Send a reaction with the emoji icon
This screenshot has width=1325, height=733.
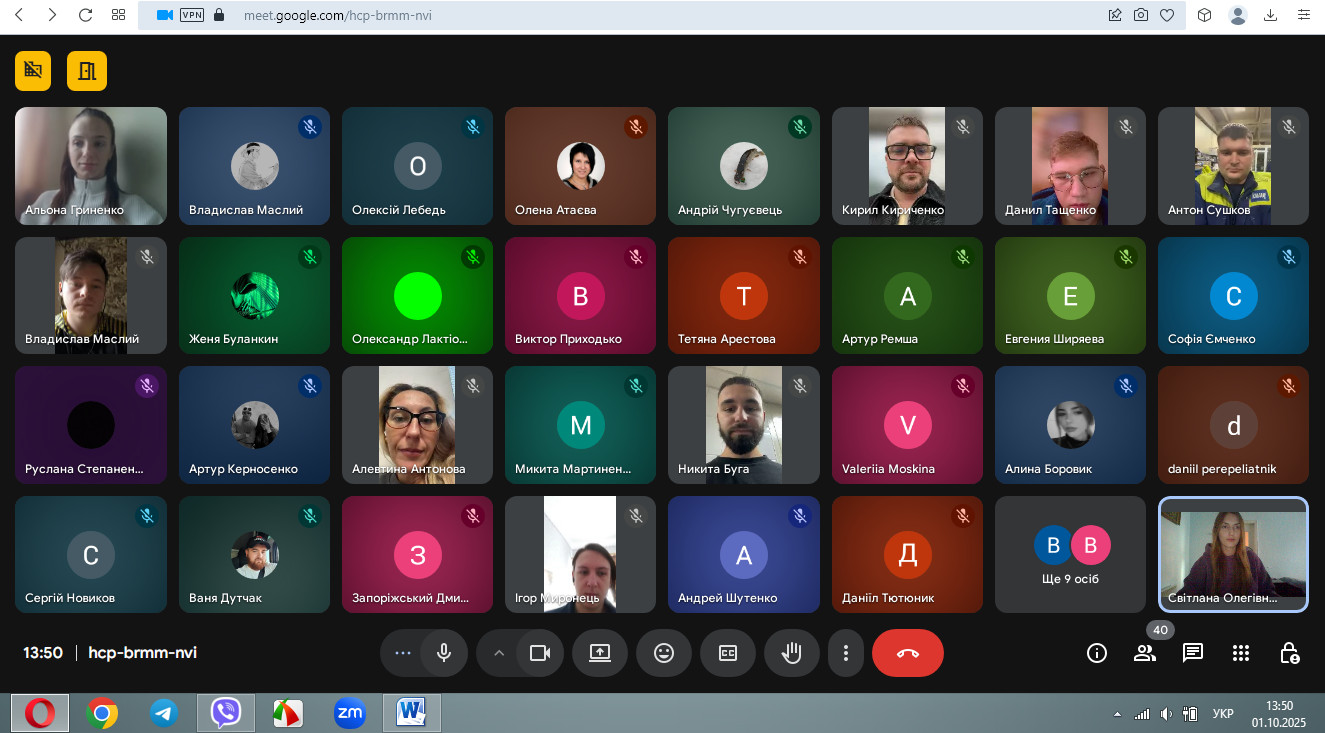tap(663, 653)
